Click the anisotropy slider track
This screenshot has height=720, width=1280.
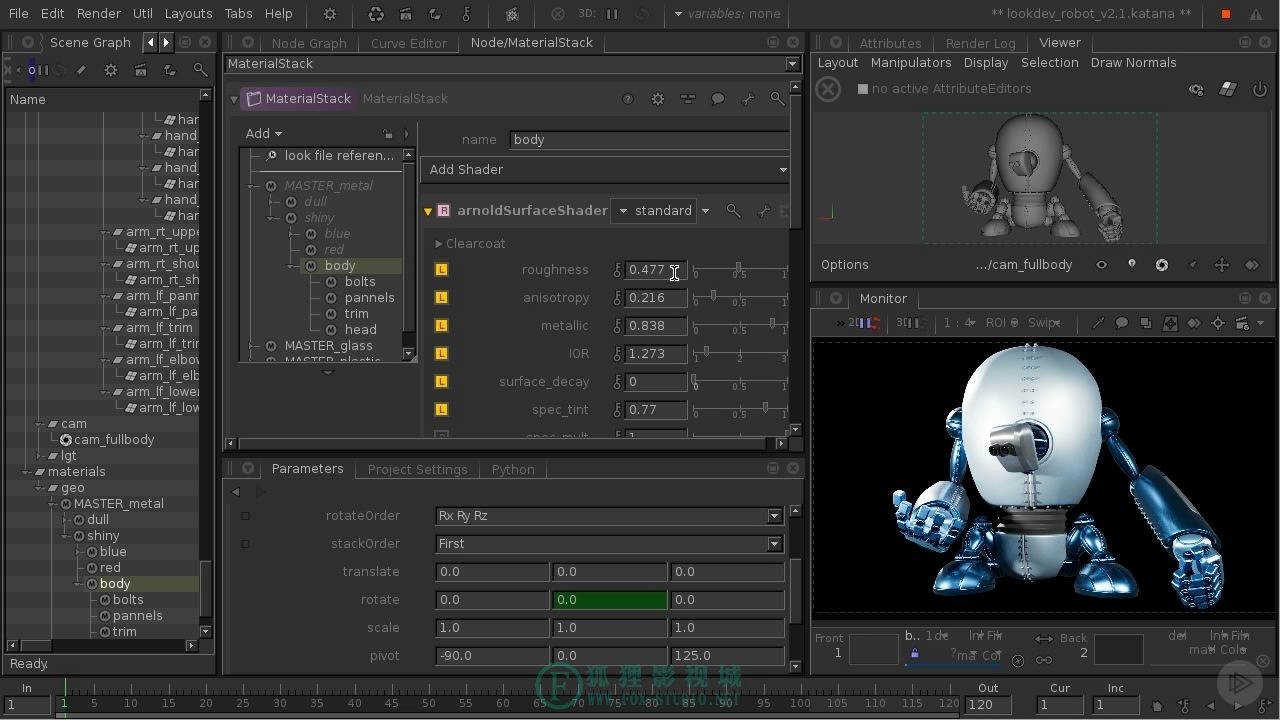click(x=740, y=298)
